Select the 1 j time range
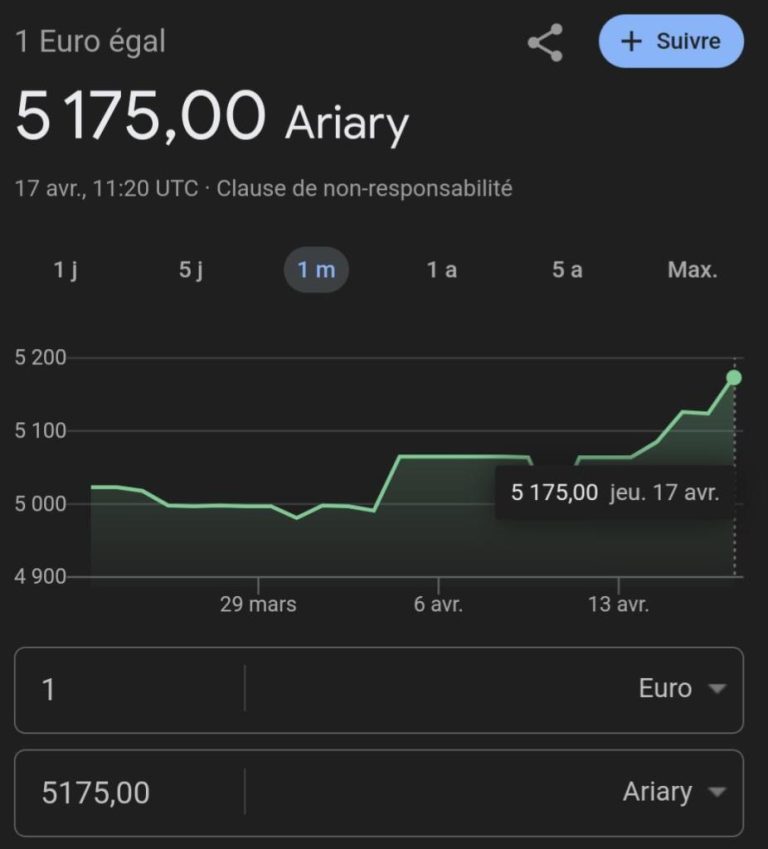Viewport: 768px width, 849px height. (66, 270)
